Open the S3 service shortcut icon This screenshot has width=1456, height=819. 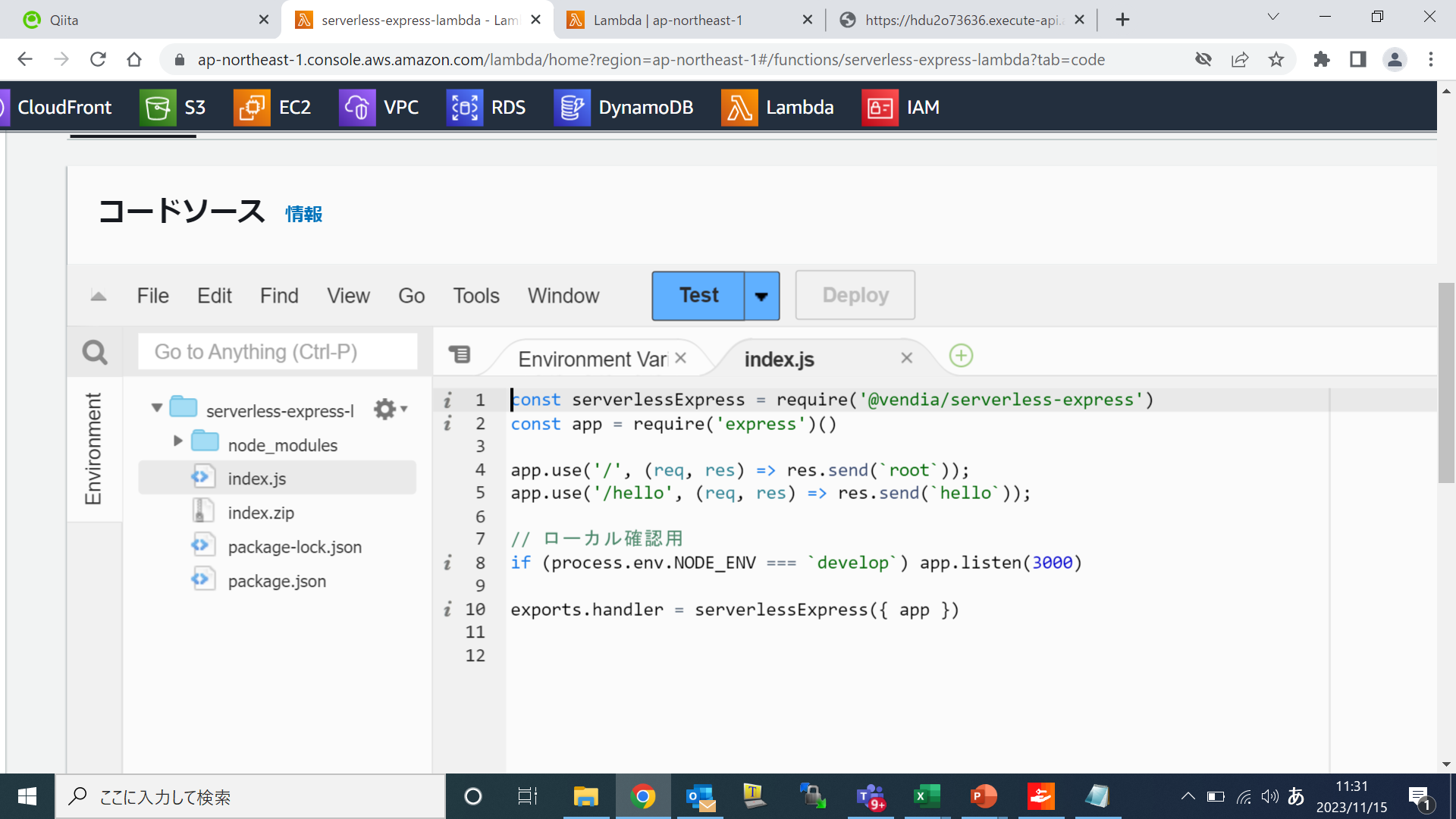pos(158,108)
